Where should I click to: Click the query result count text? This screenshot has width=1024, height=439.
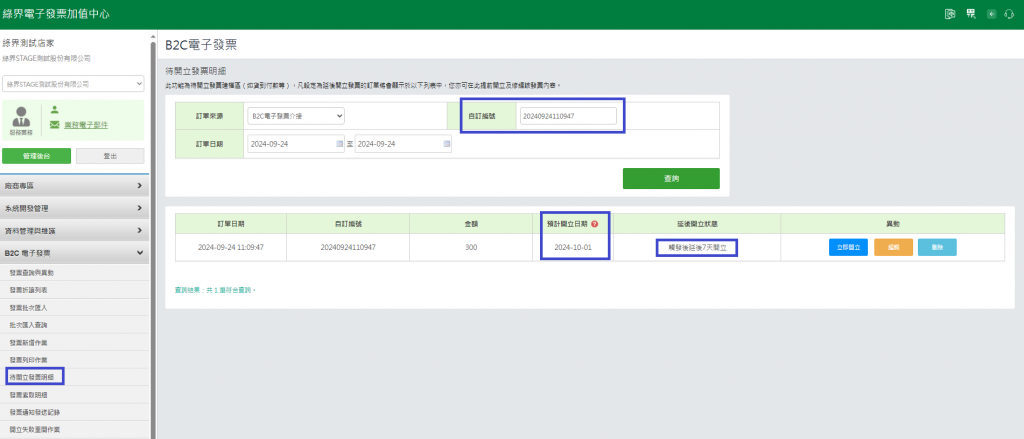(216, 288)
